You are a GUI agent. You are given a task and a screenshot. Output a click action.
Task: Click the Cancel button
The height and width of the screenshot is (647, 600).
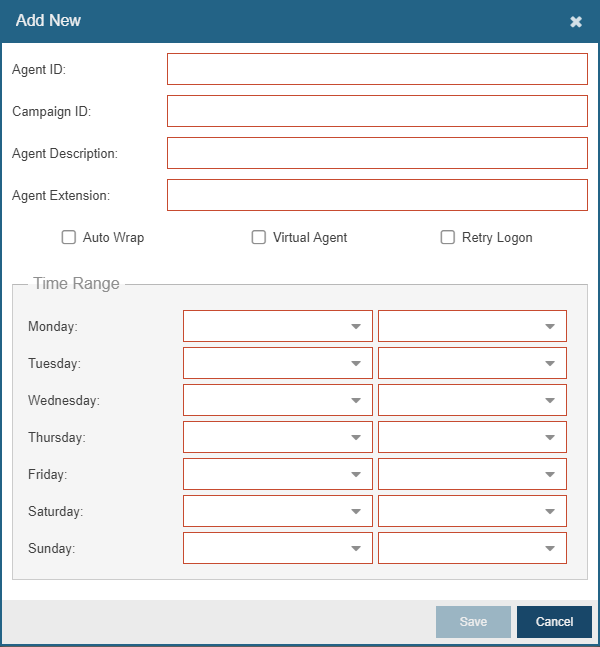[x=554, y=621]
